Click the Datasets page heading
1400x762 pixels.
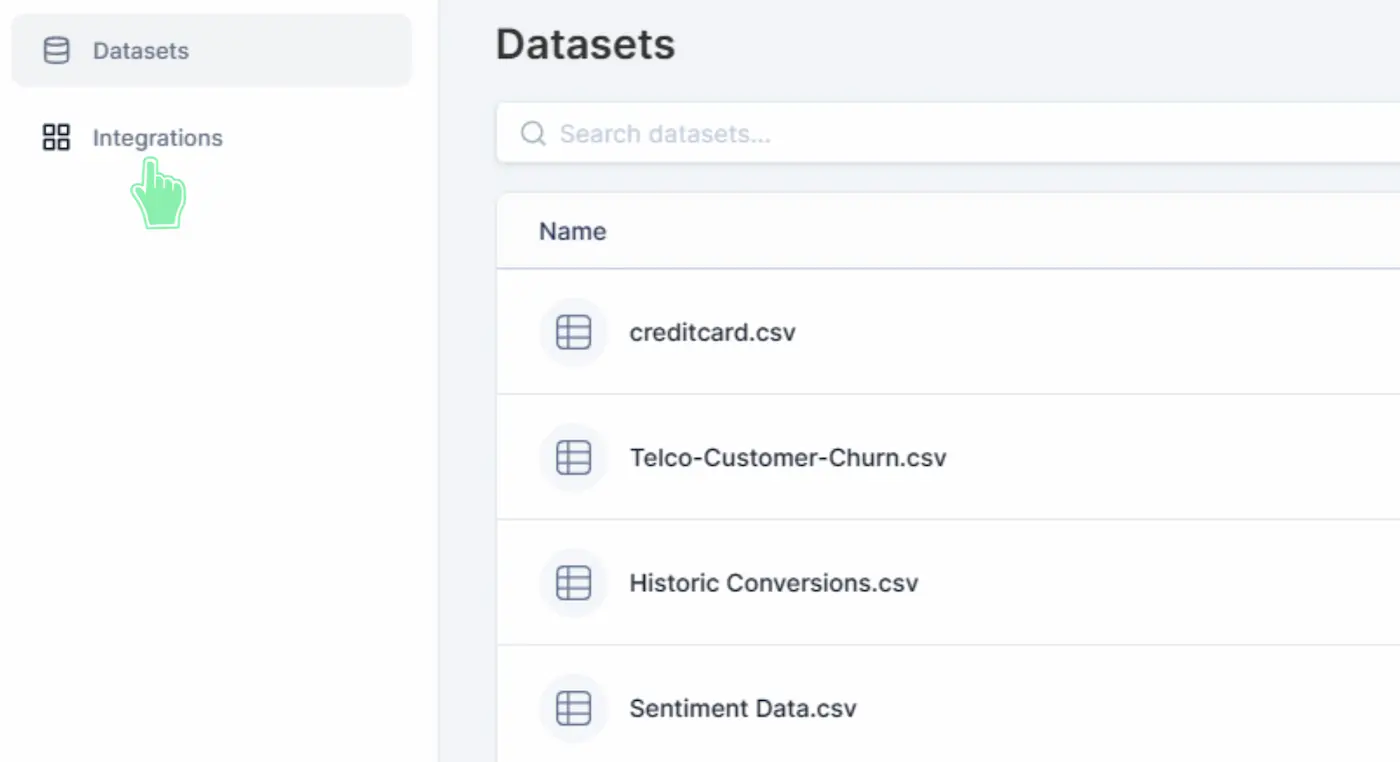click(x=585, y=45)
